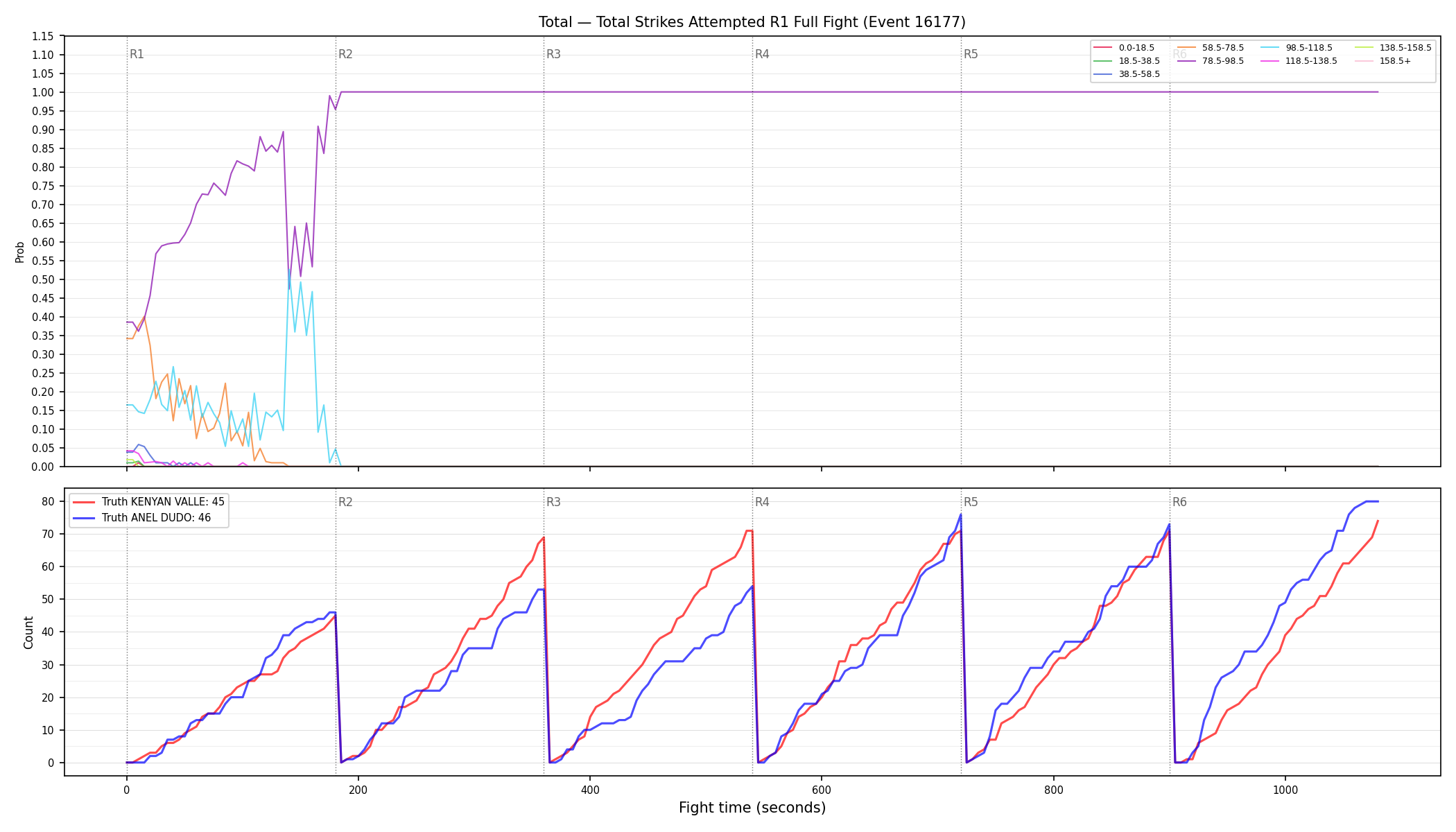
Task: Click the 0.75 tick on Prob axis
Action: [43, 187]
